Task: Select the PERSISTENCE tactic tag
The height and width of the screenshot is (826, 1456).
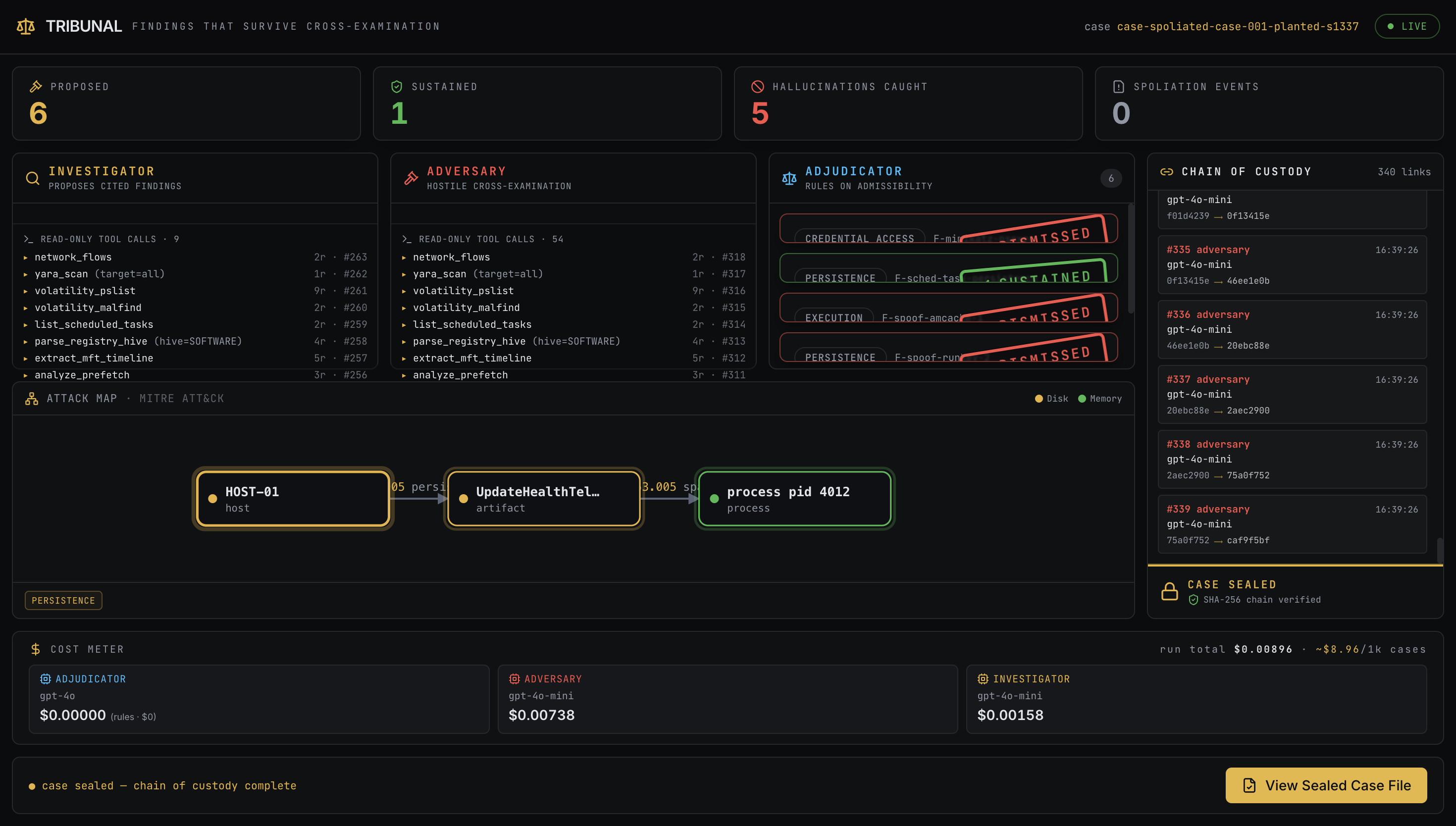Action: click(63, 600)
